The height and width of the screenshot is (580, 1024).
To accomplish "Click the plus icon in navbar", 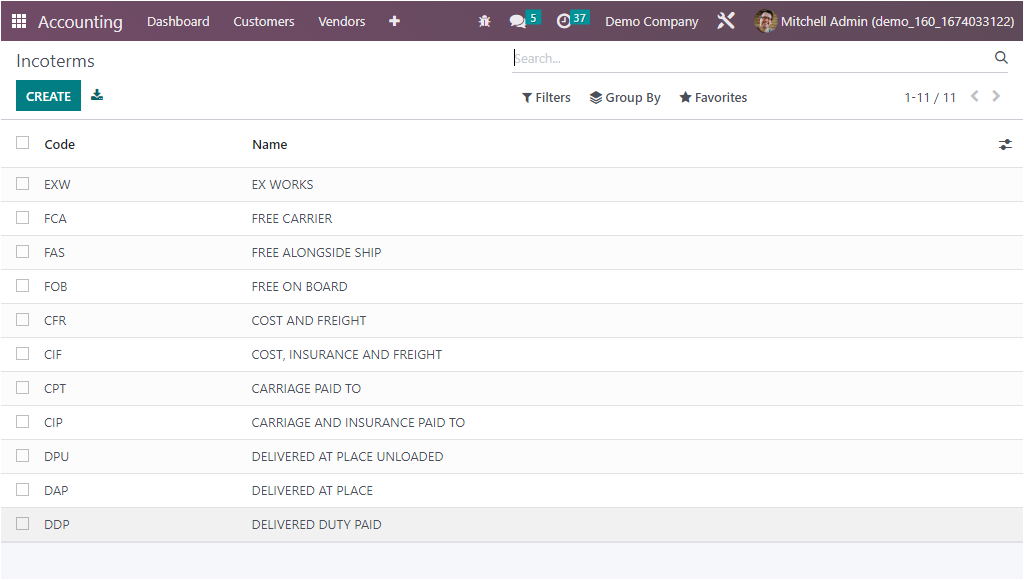I will pyautogui.click(x=394, y=21).
